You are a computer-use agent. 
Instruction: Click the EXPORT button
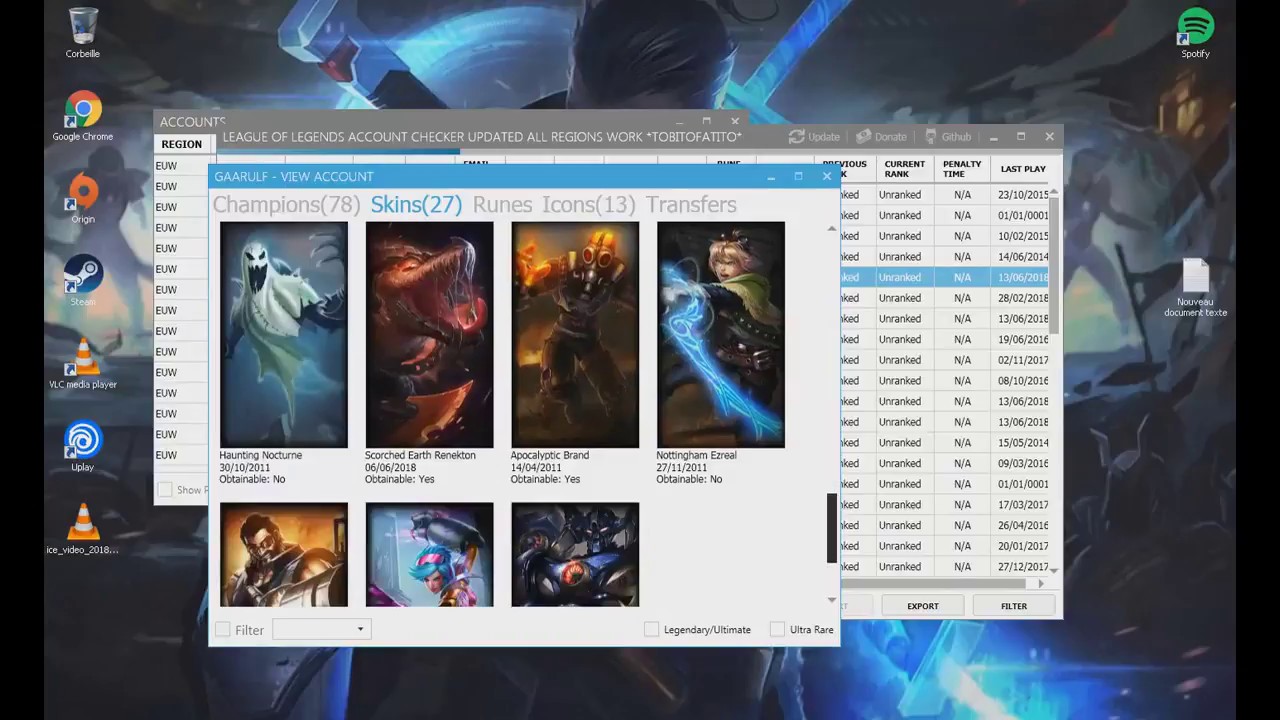(922, 606)
